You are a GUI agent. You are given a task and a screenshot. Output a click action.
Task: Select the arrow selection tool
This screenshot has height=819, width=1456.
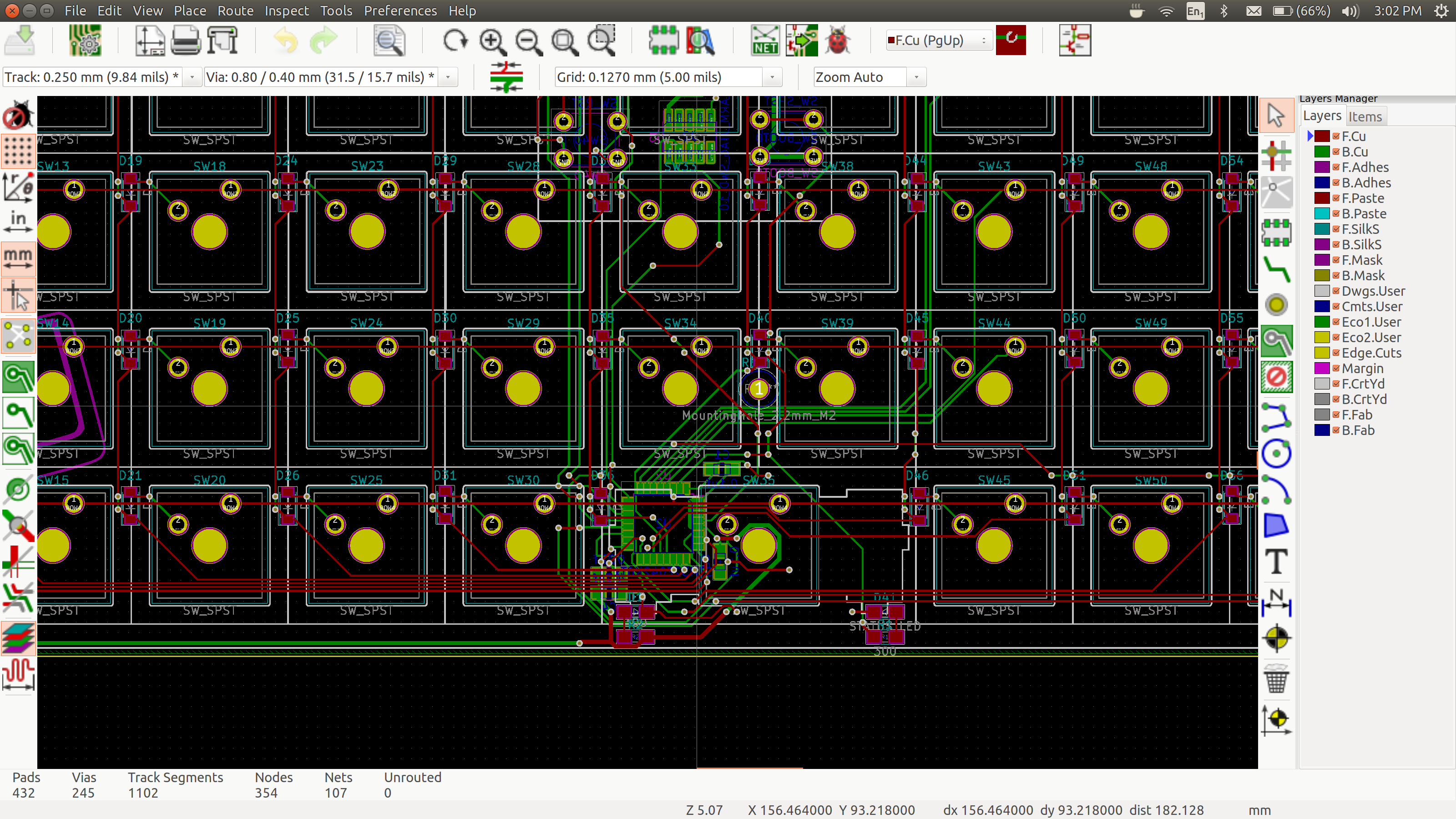pos(1276,115)
